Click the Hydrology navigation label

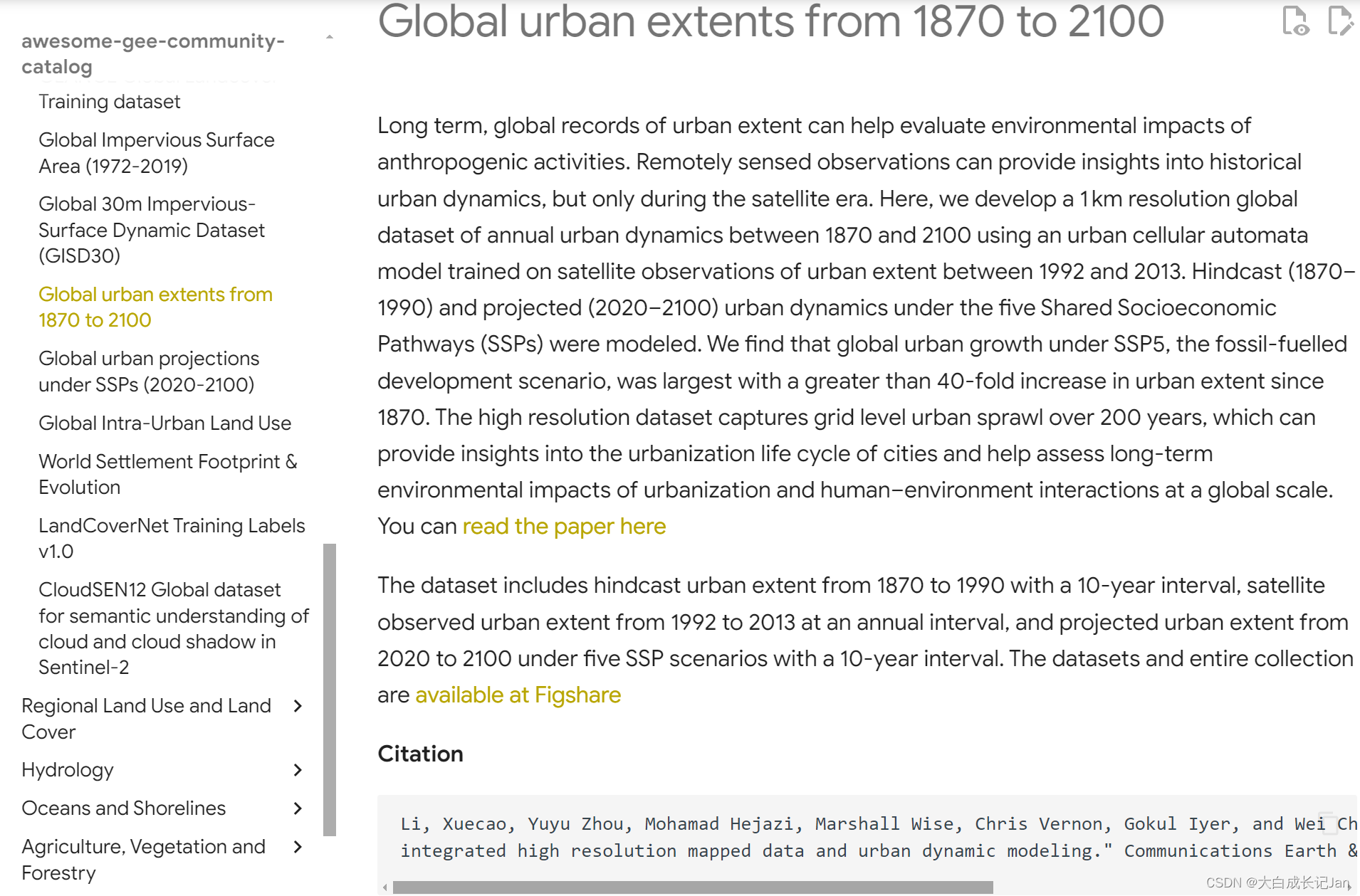[x=68, y=770]
